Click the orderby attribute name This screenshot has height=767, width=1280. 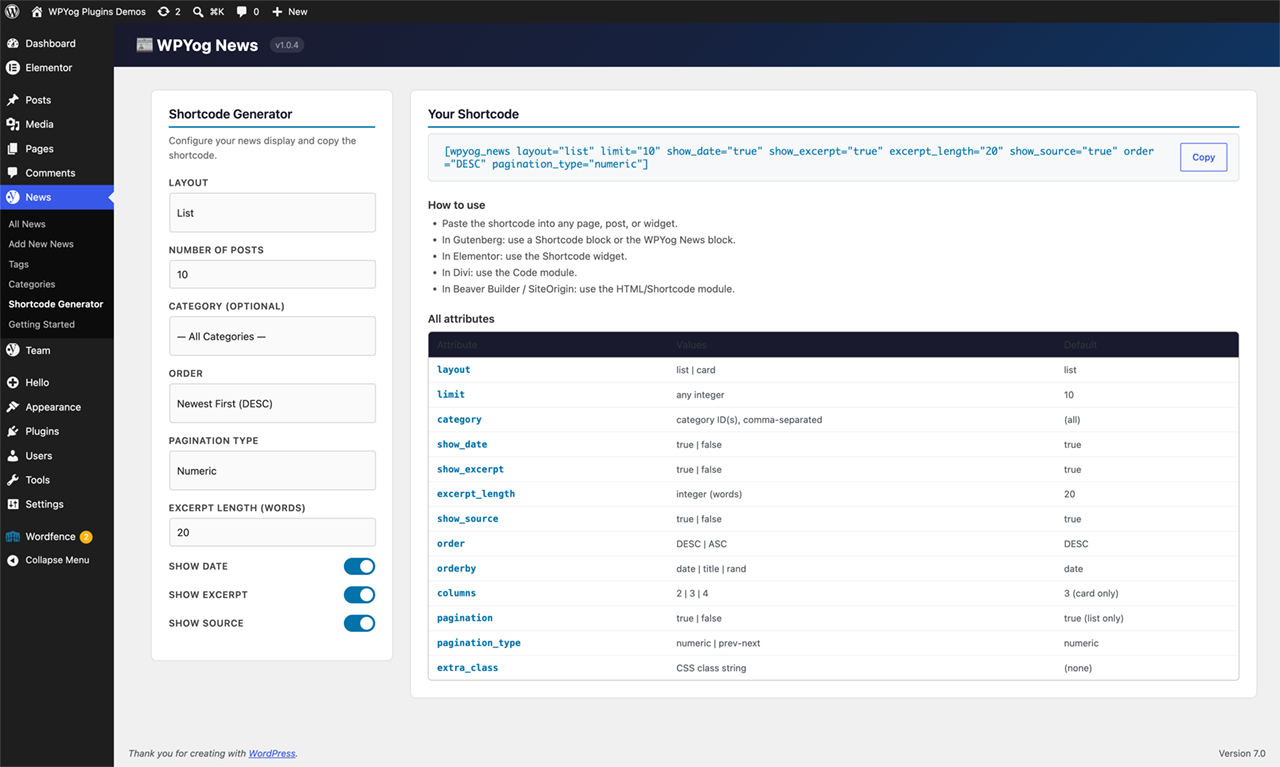[x=456, y=568]
